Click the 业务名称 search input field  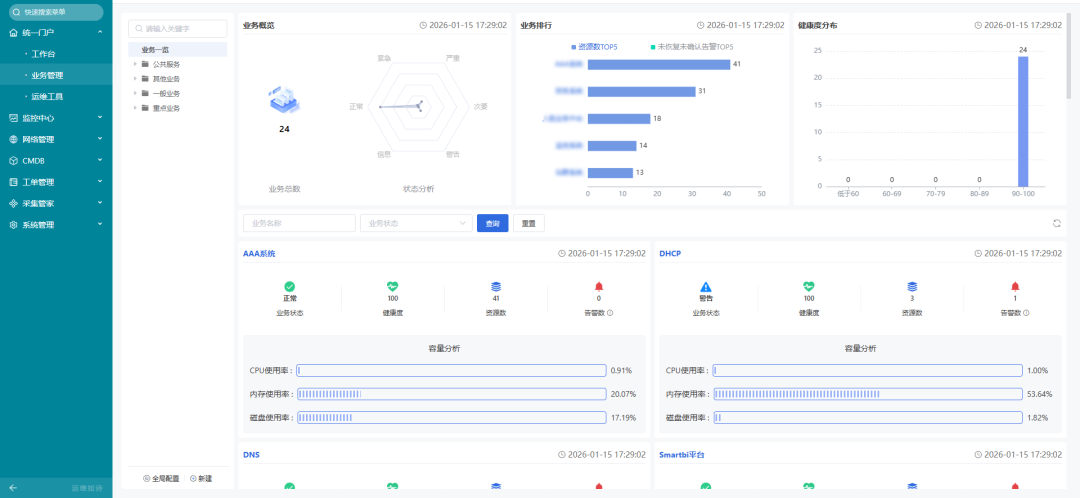(x=299, y=223)
